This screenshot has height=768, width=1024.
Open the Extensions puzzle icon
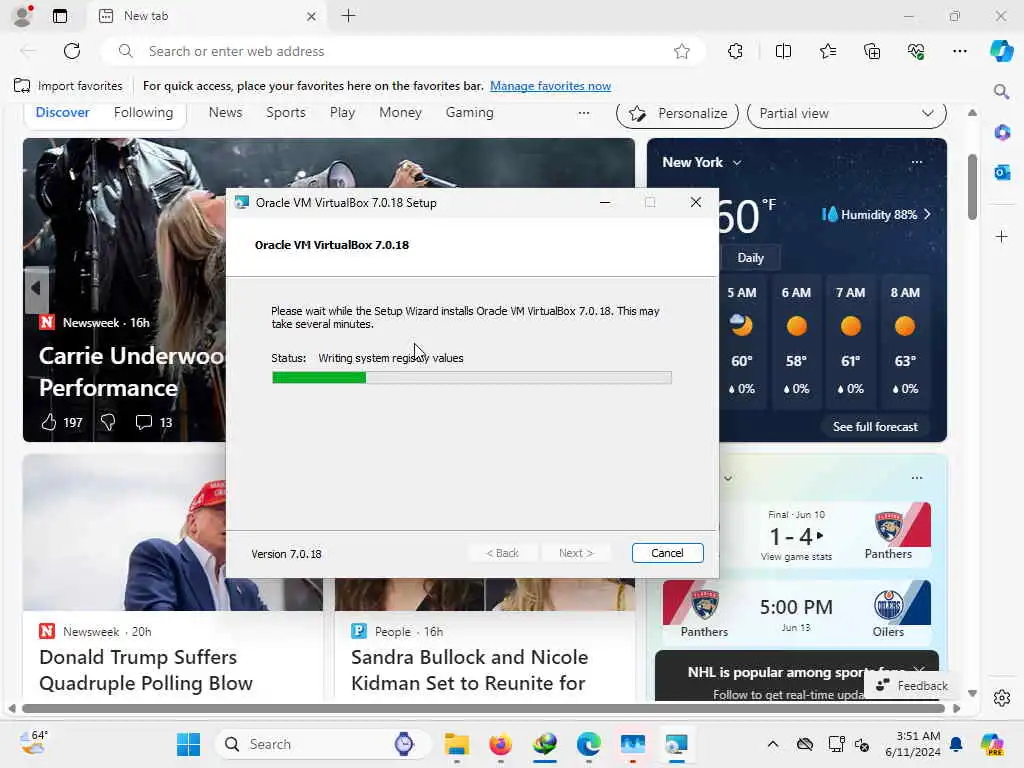735,51
